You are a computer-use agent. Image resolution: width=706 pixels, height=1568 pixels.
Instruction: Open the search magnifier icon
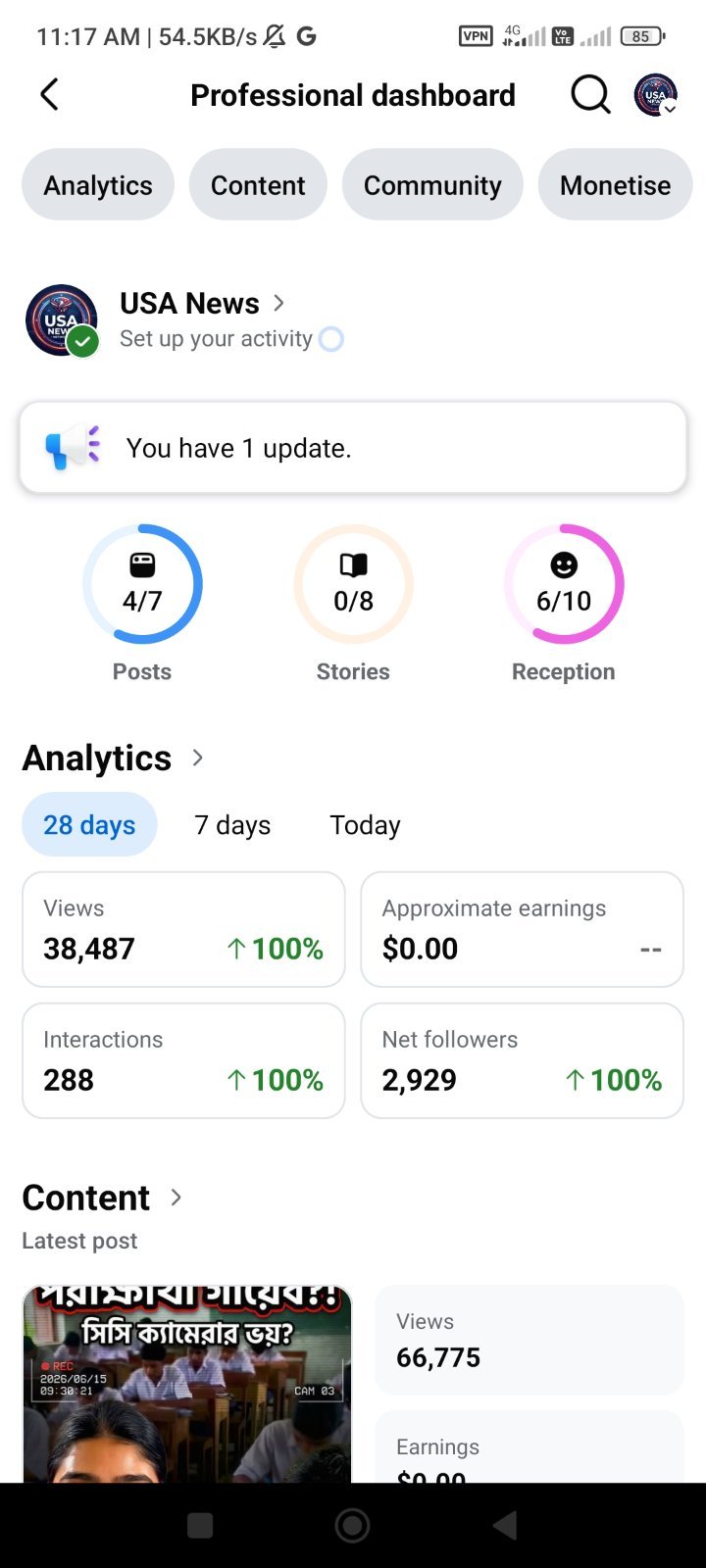pyautogui.click(x=590, y=95)
